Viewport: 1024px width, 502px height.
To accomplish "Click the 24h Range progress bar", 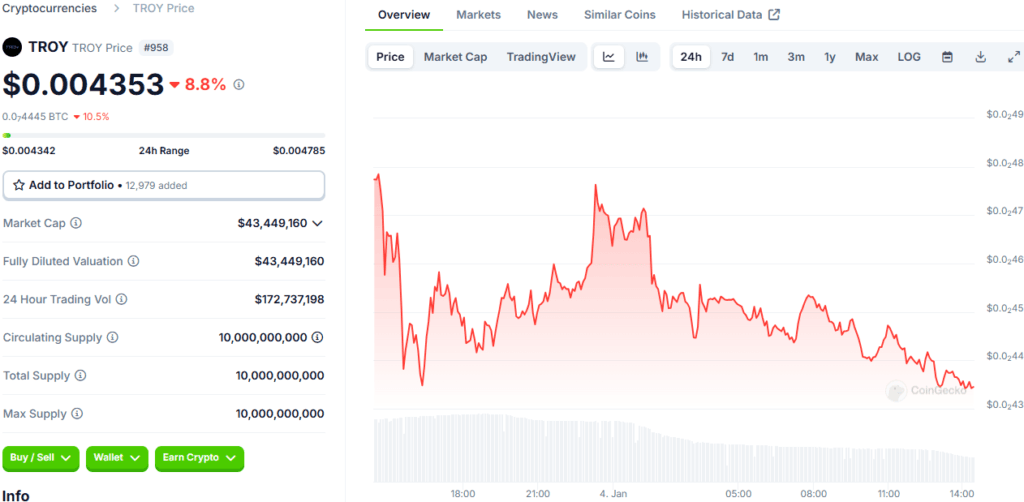I will 164,135.
